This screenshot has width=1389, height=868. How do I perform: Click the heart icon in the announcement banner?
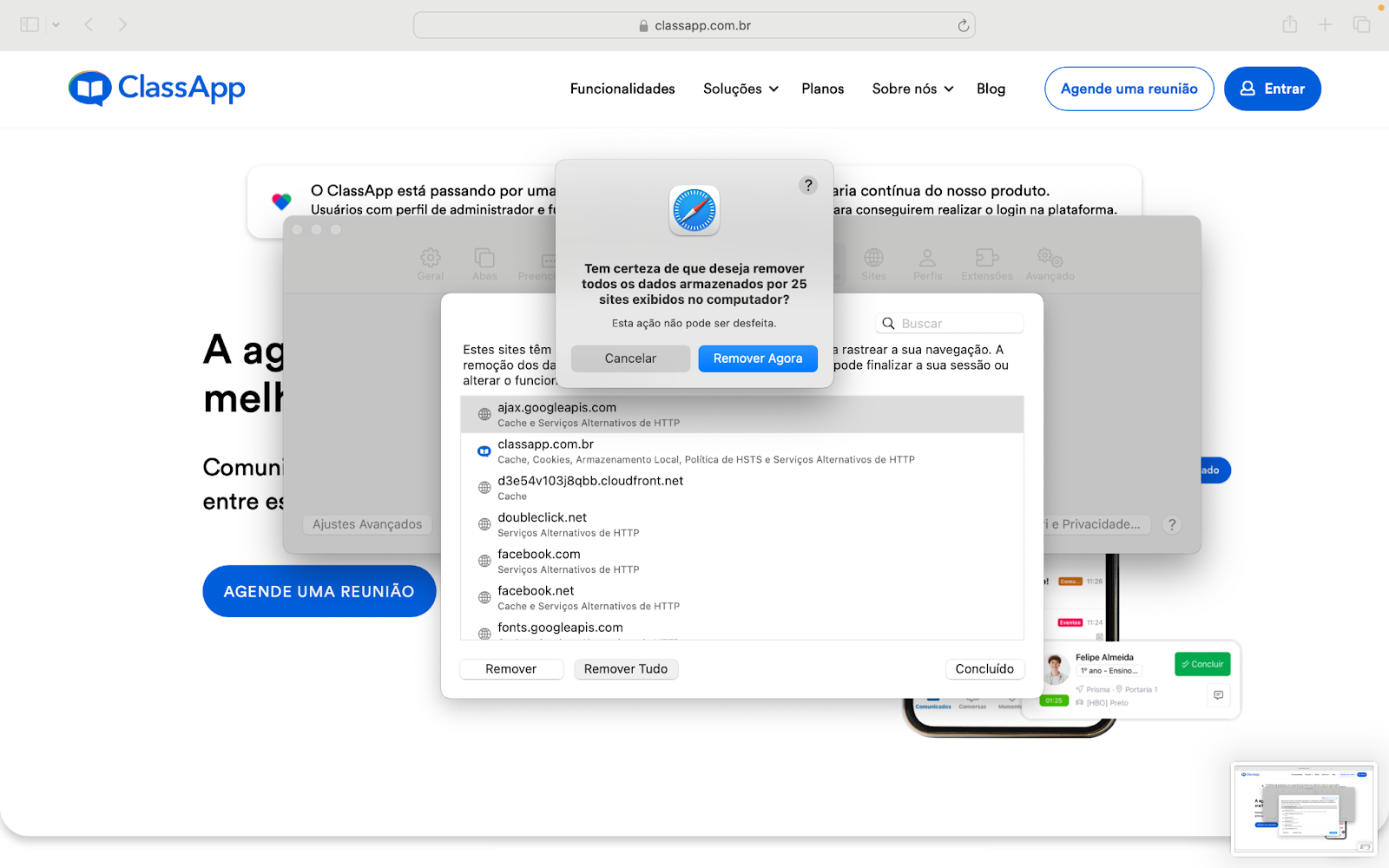tap(281, 201)
